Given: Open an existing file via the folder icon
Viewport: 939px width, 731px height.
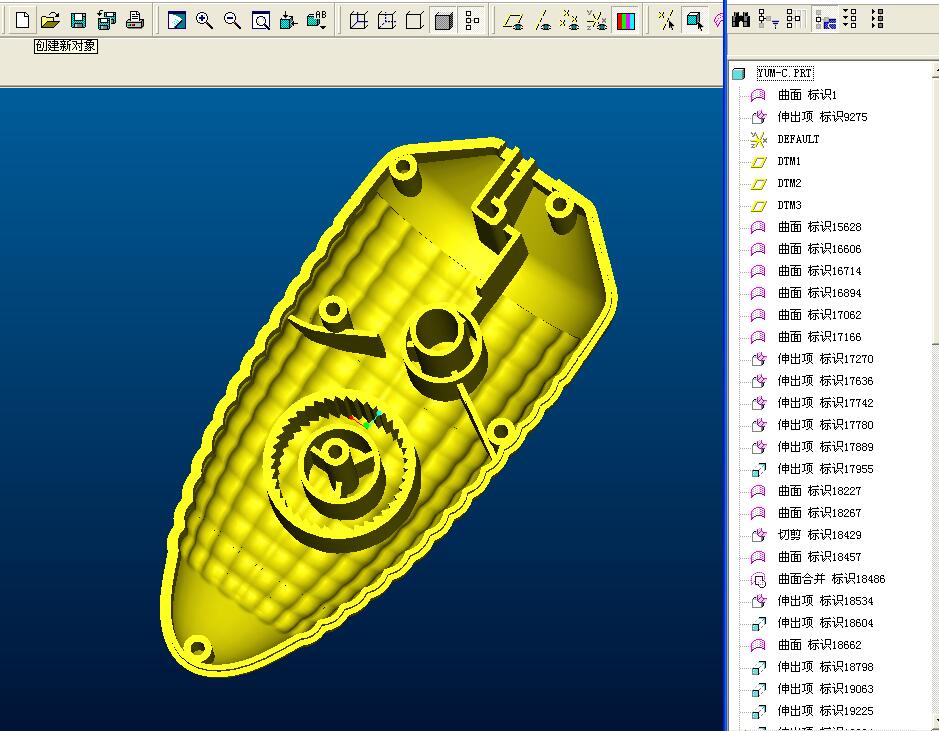Looking at the screenshot, I should (x=50, y=20).
